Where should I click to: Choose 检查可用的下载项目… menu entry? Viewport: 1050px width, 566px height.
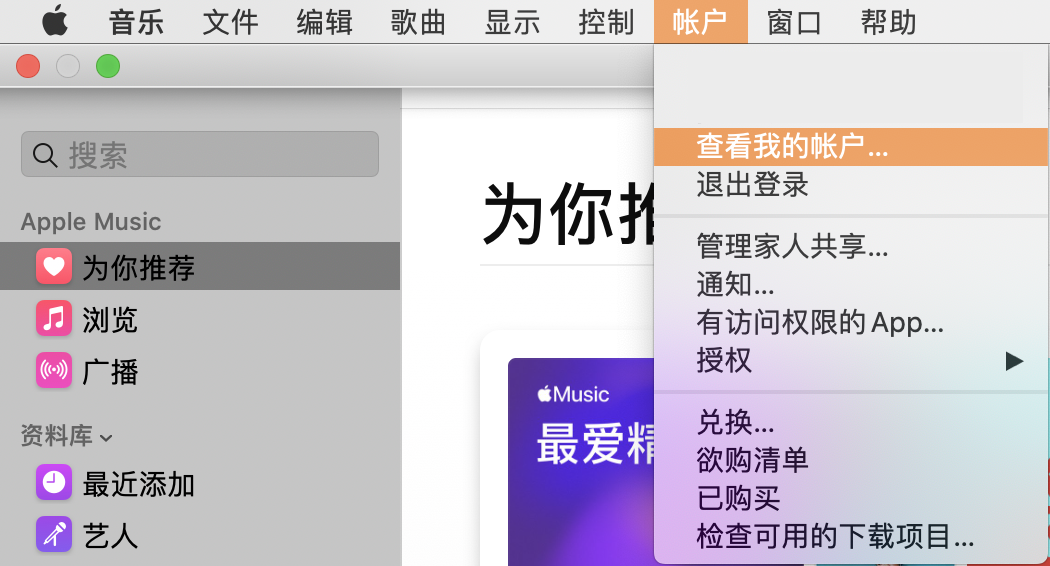[x=851, y=537]
